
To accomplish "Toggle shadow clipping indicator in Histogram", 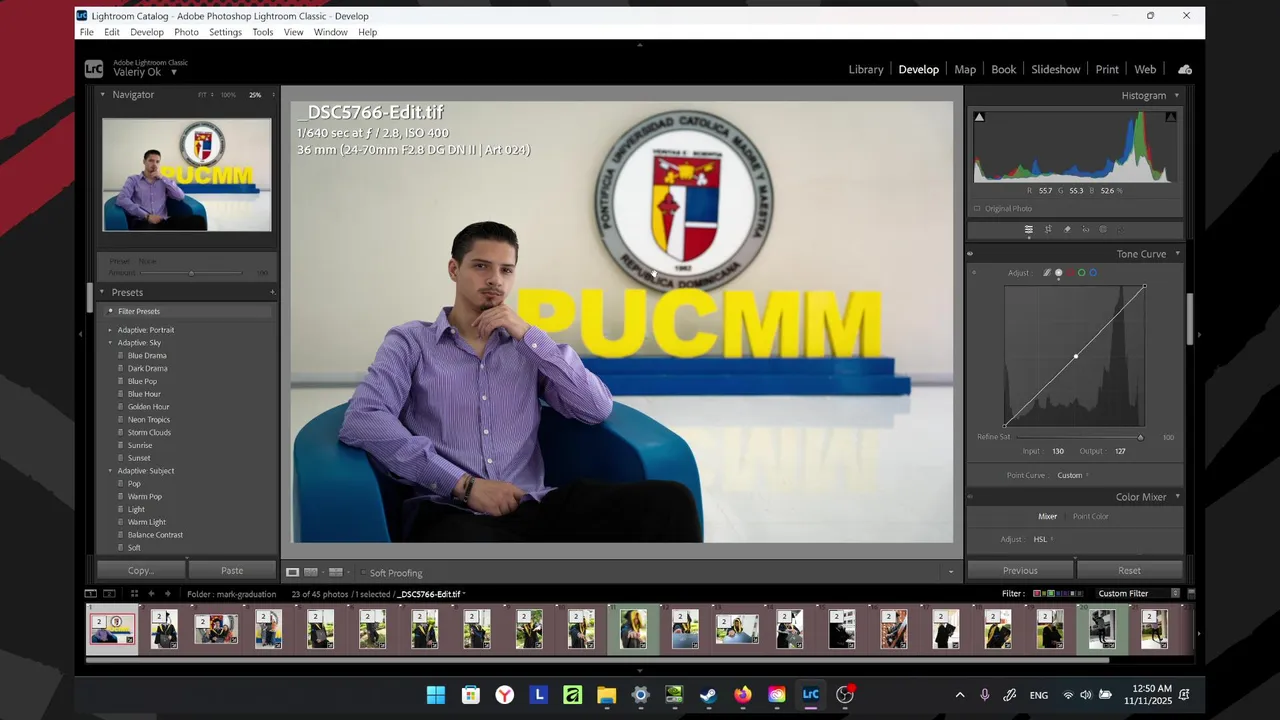I will pyautogui.click(x=979, y=117).
